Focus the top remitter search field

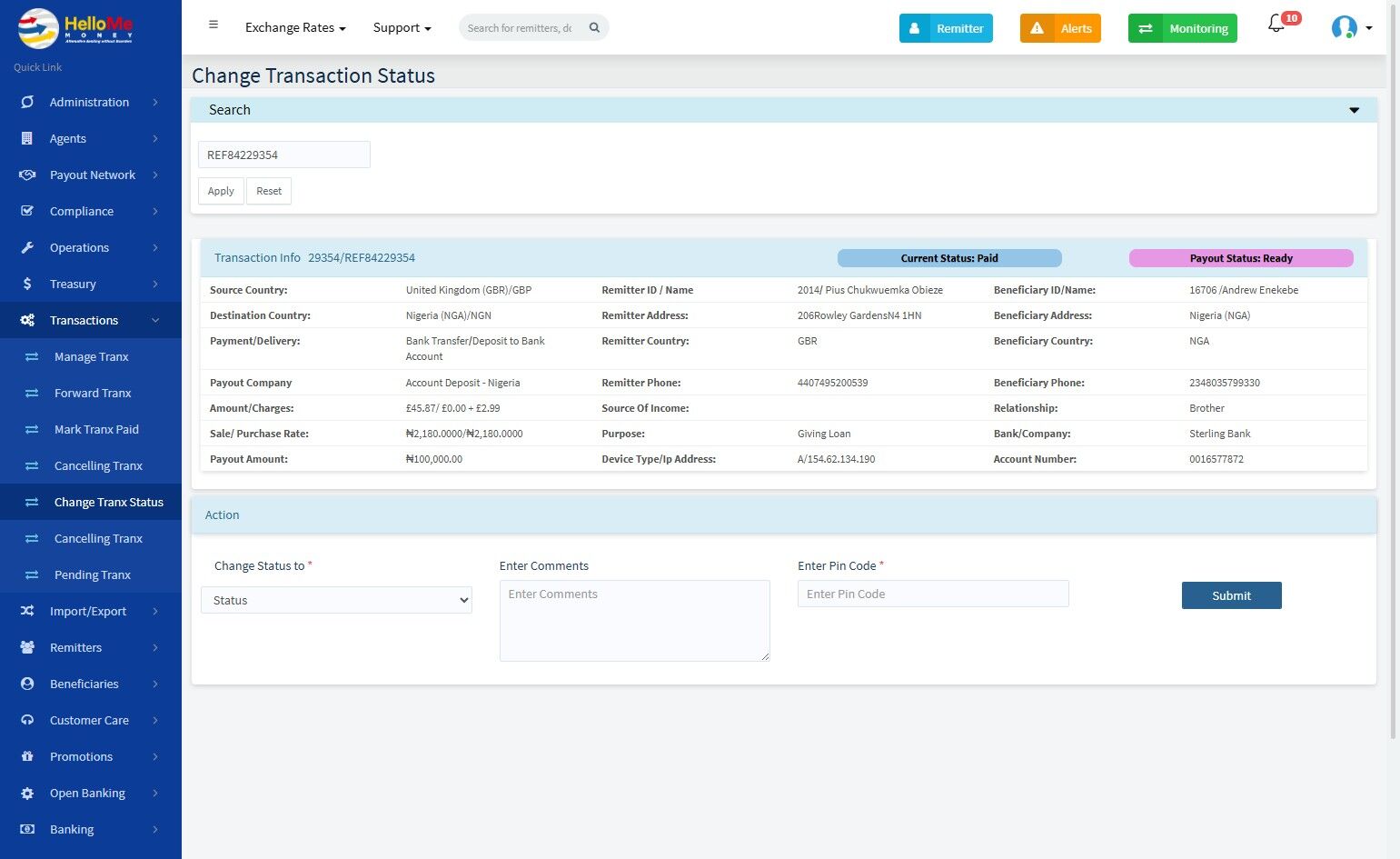[x=521, y=27]
